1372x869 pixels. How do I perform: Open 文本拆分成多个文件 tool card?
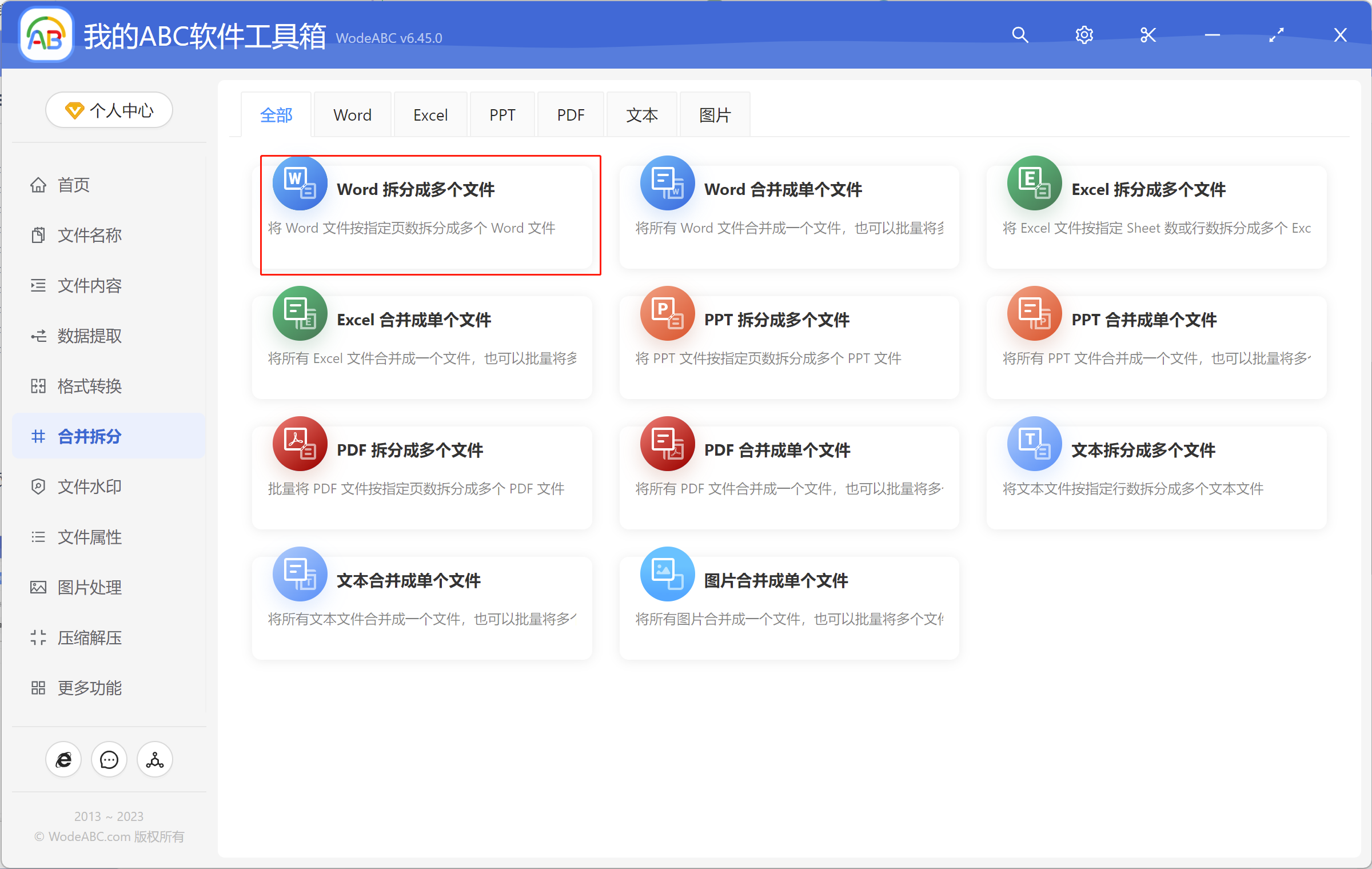tap(1155, 476)
